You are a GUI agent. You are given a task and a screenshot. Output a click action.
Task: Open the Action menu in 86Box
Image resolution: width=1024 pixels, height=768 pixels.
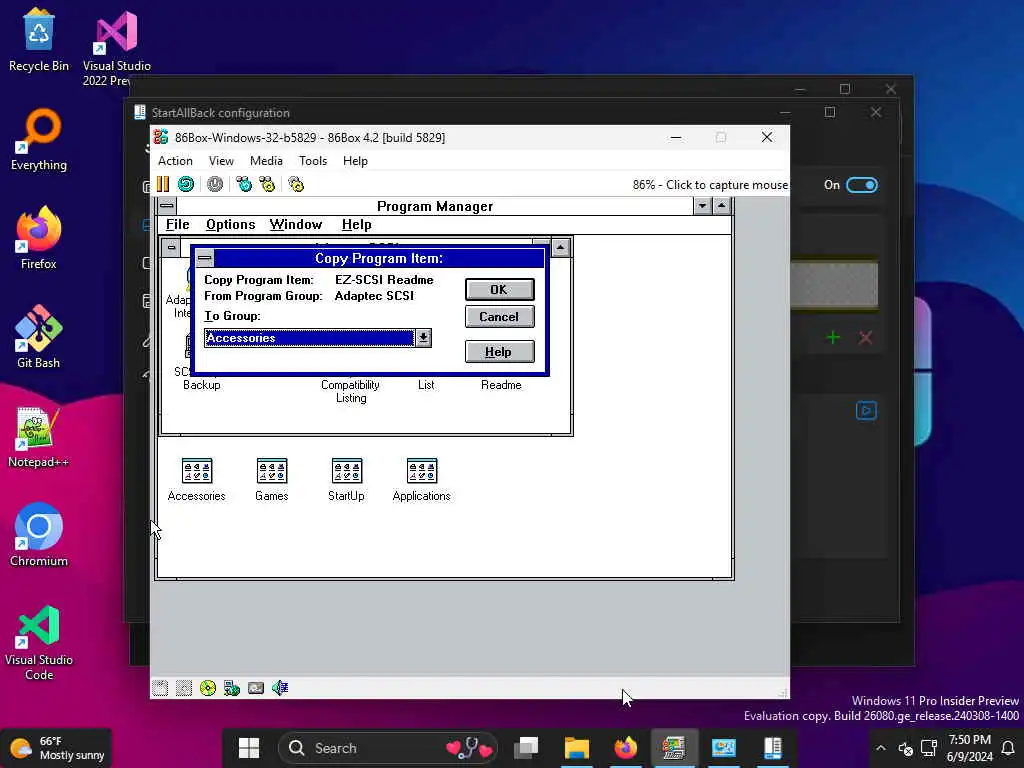tap(175, 161)
